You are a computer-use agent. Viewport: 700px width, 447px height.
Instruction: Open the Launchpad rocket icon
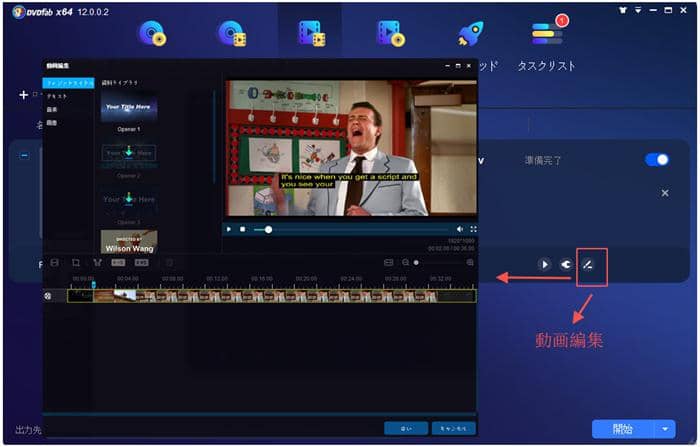[x=470, y=33]
